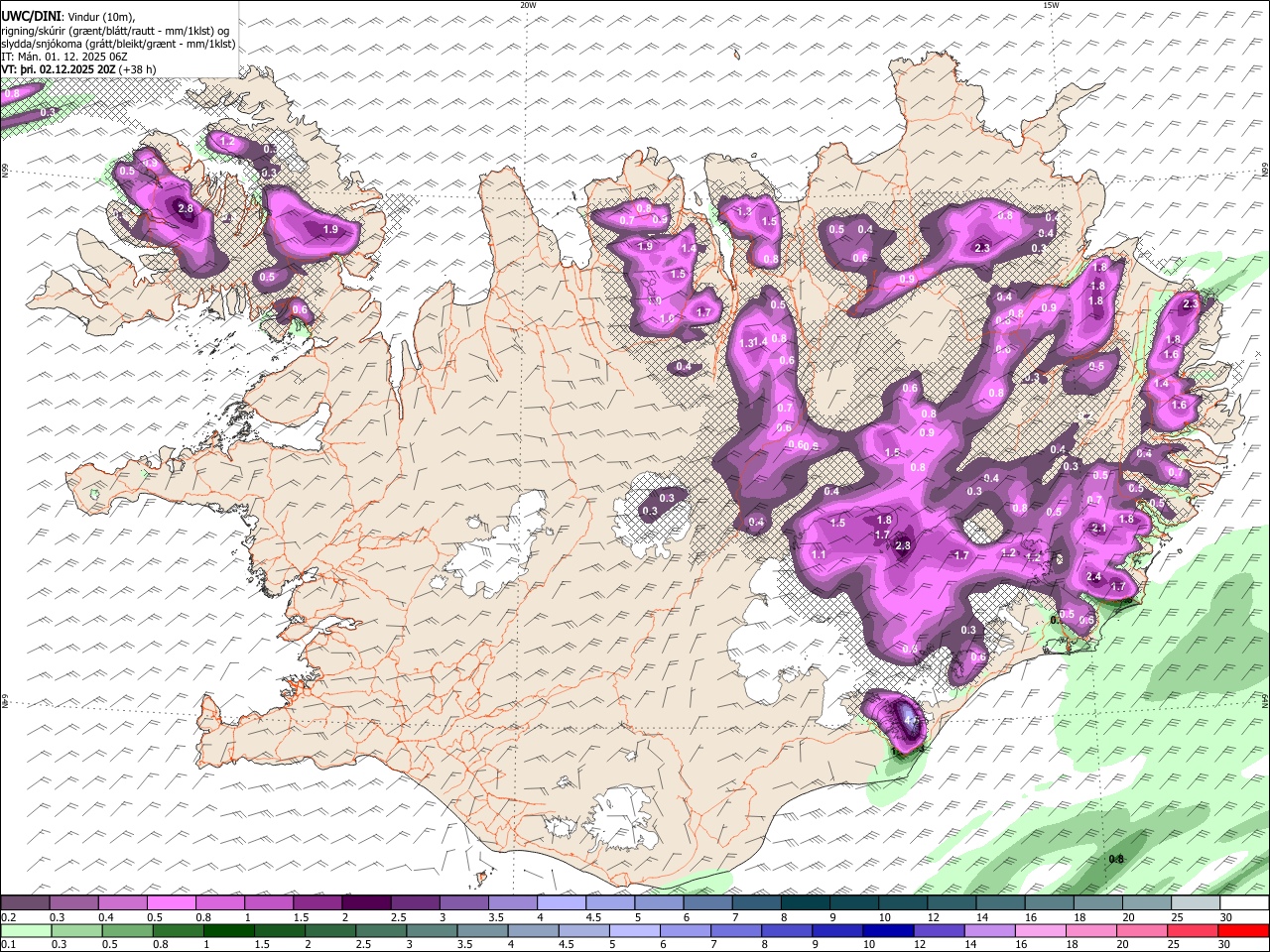Click the darkest green swatch labeled 1 in the lower legend row
Screen dimensions: 1270x952
[x=228, y=931]
